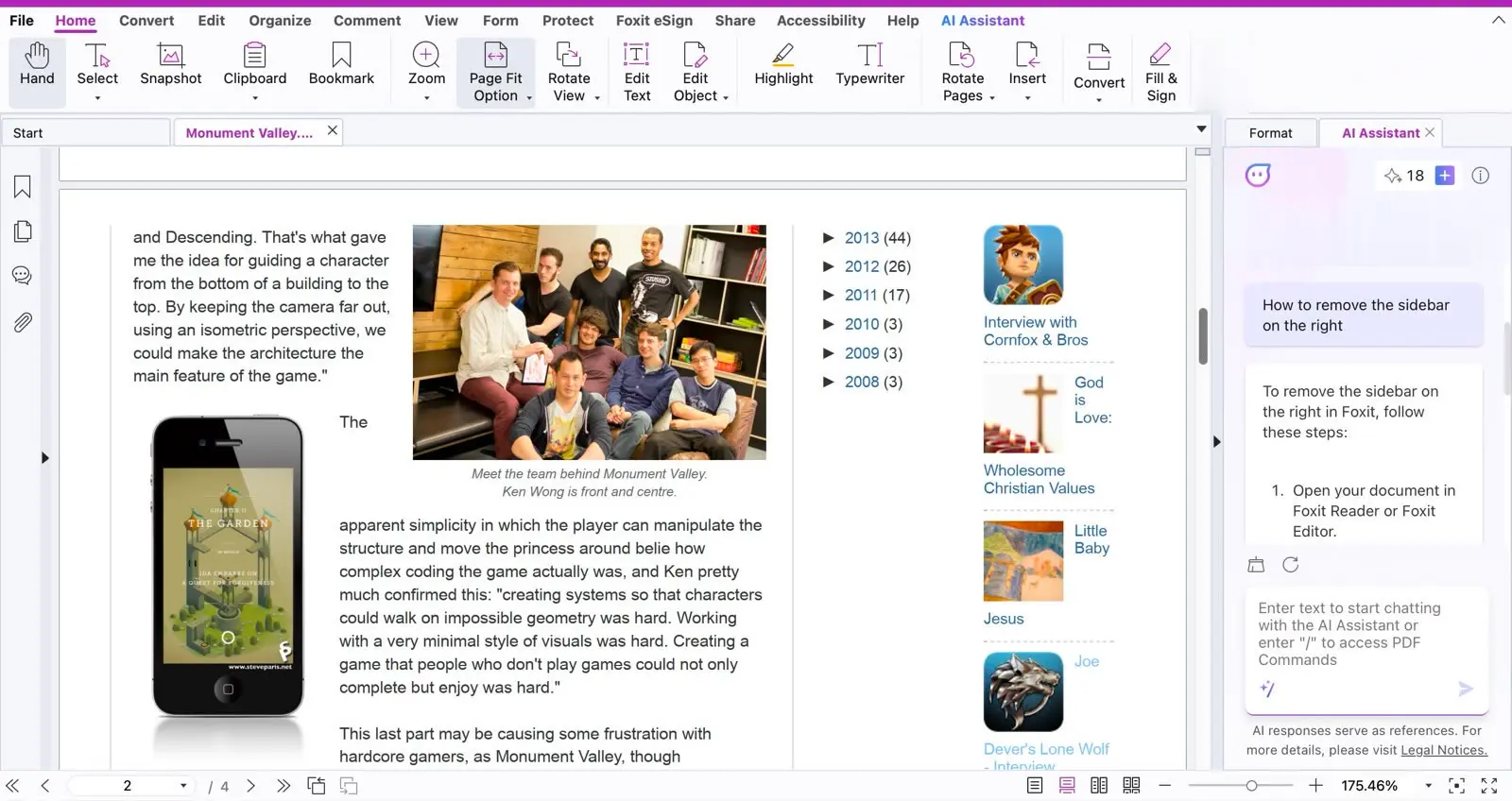Open the 2012 archive link
This screenshot has width=1512, height=801.
[861, 266]
